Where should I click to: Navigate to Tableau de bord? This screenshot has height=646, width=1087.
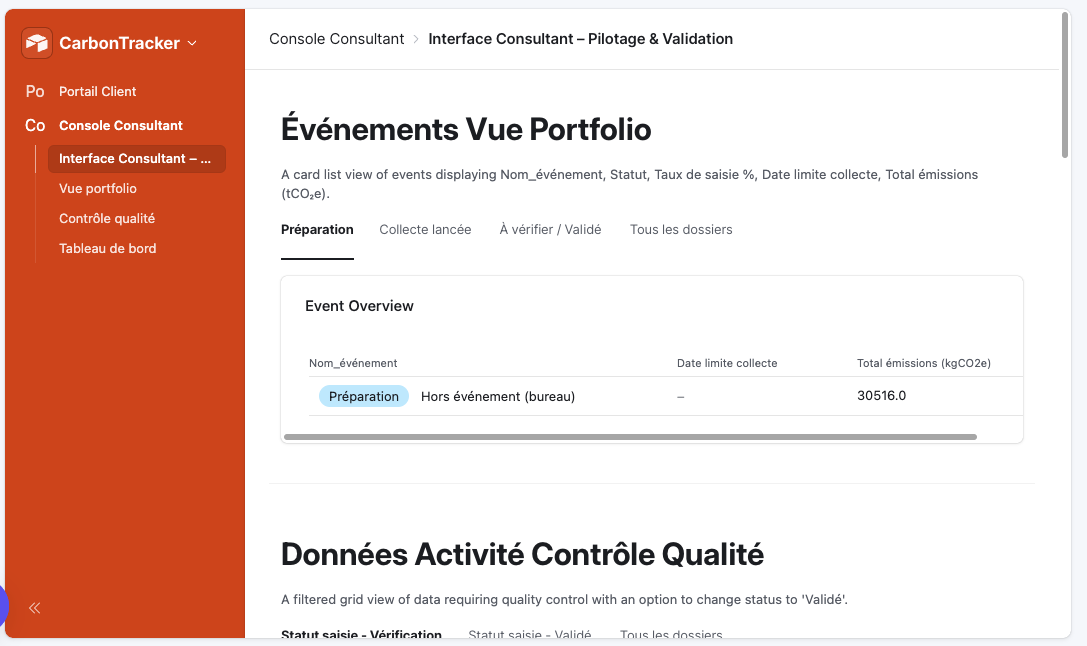[x=108, y=248]
